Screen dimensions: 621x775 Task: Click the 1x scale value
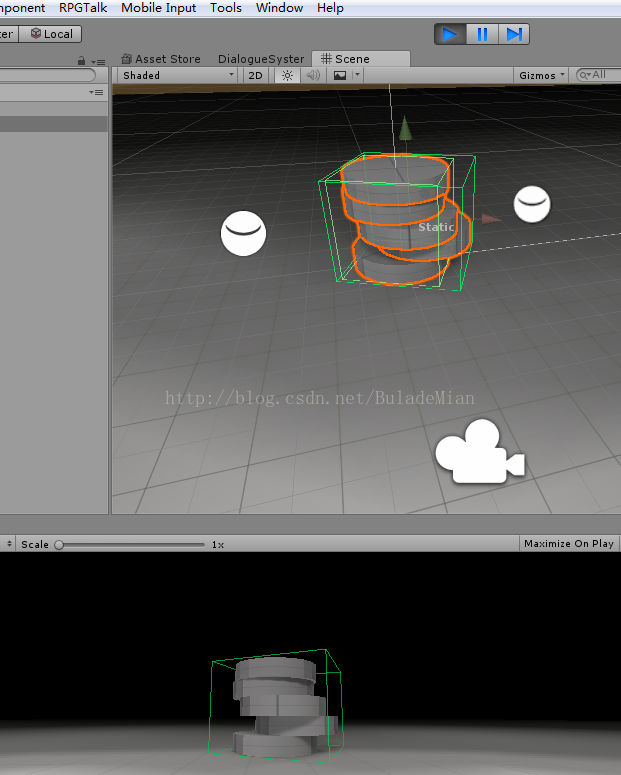pos(218,545)
